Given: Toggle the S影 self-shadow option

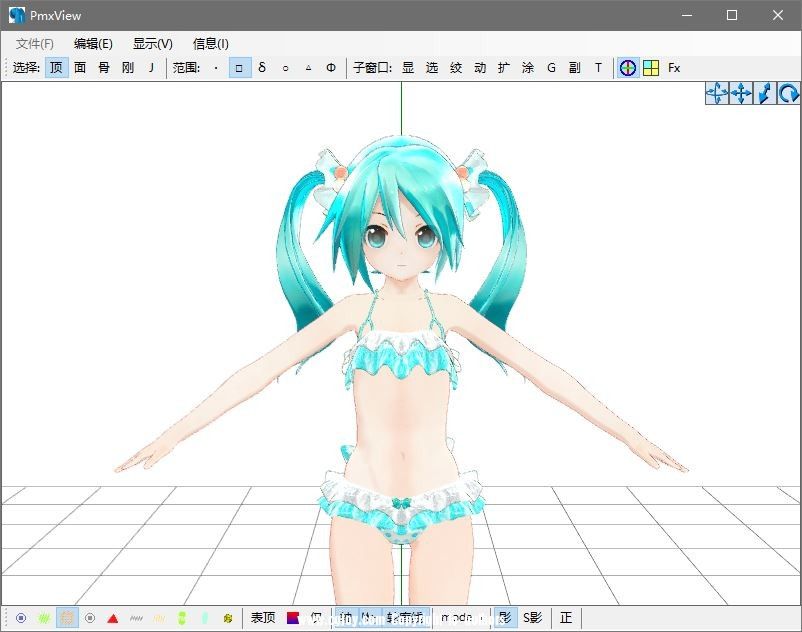Looking at the screenshot, I should 532,618.
